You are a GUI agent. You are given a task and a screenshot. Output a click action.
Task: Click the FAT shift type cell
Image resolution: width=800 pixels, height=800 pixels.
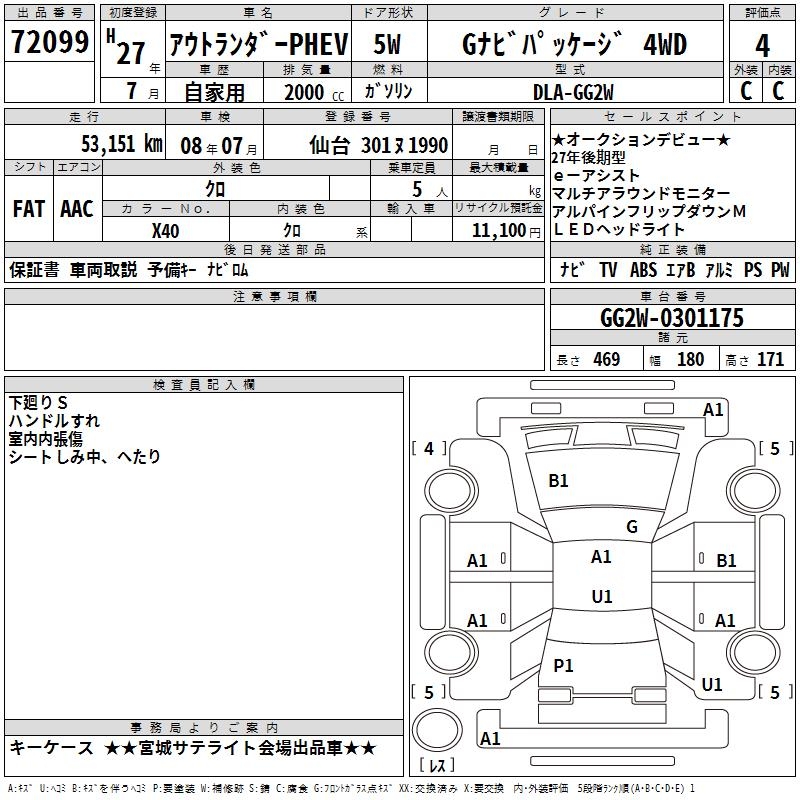(28, 208)
